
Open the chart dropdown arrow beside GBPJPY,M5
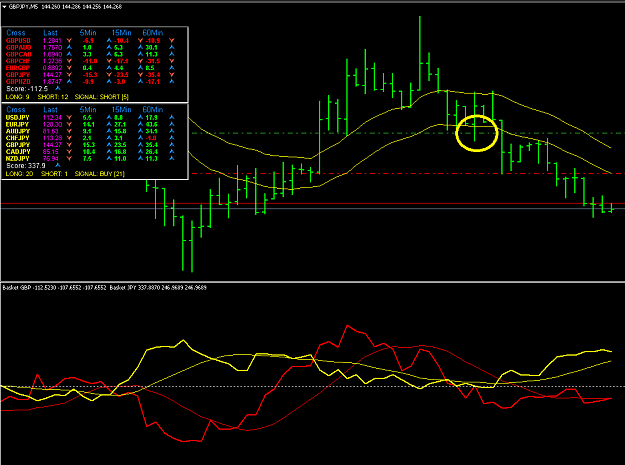coord(4,7)
